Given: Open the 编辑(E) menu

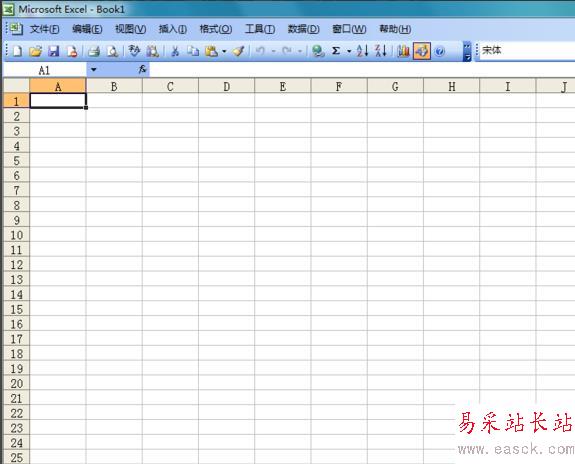Looking at the screenshot, I should pyautogui.click(x=87, y=29).
